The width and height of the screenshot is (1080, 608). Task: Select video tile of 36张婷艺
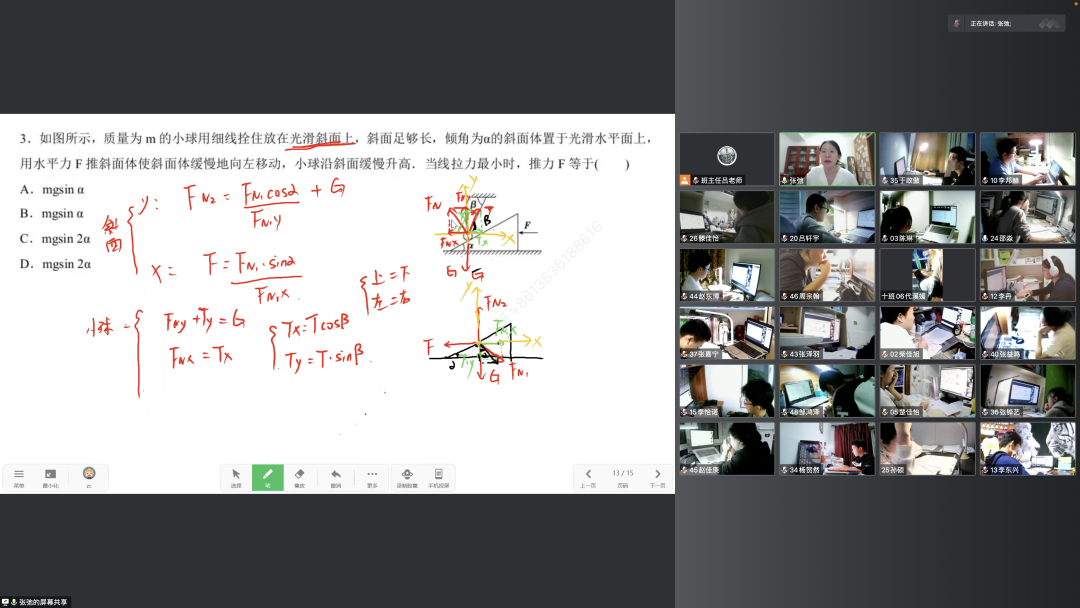pyautogui.click(x=1028, y=390)
